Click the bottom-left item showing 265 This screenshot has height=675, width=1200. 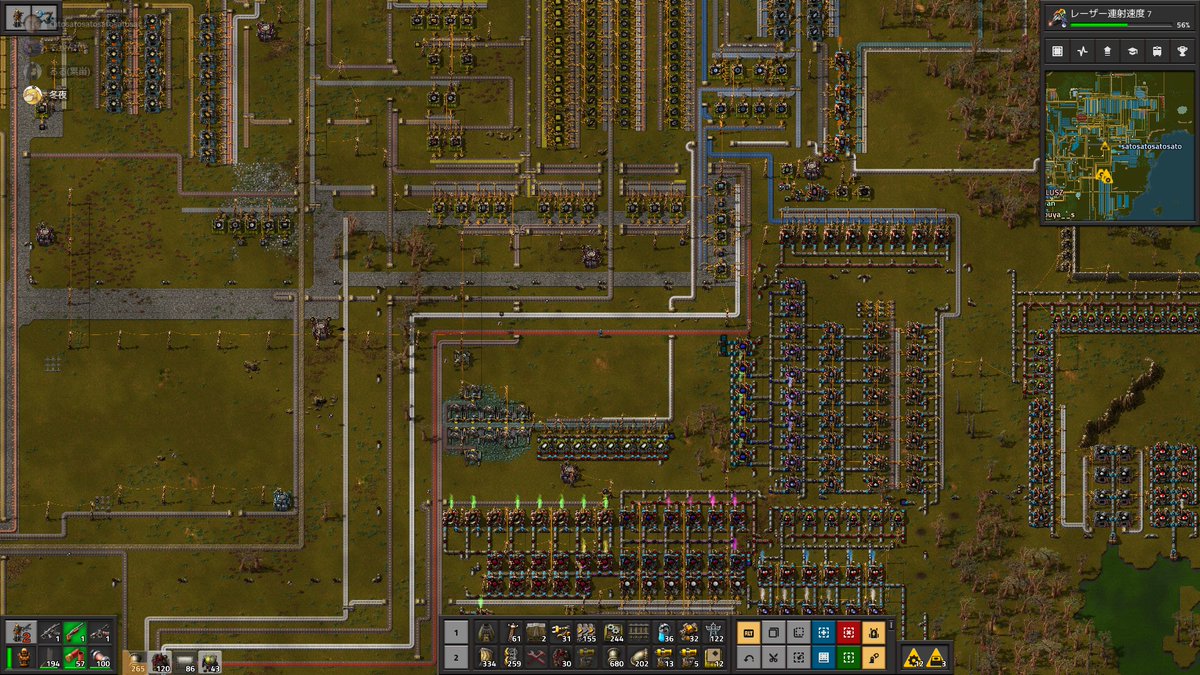(136, 661)
